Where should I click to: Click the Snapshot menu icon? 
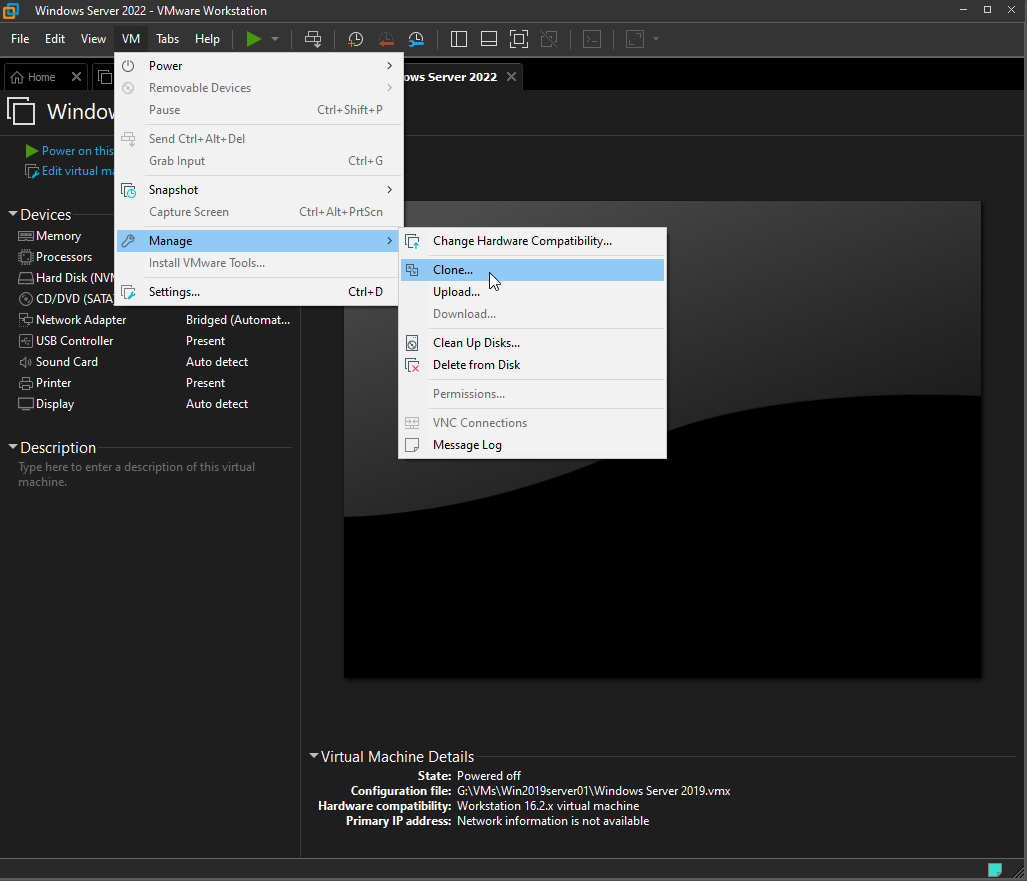coord(128,190)
